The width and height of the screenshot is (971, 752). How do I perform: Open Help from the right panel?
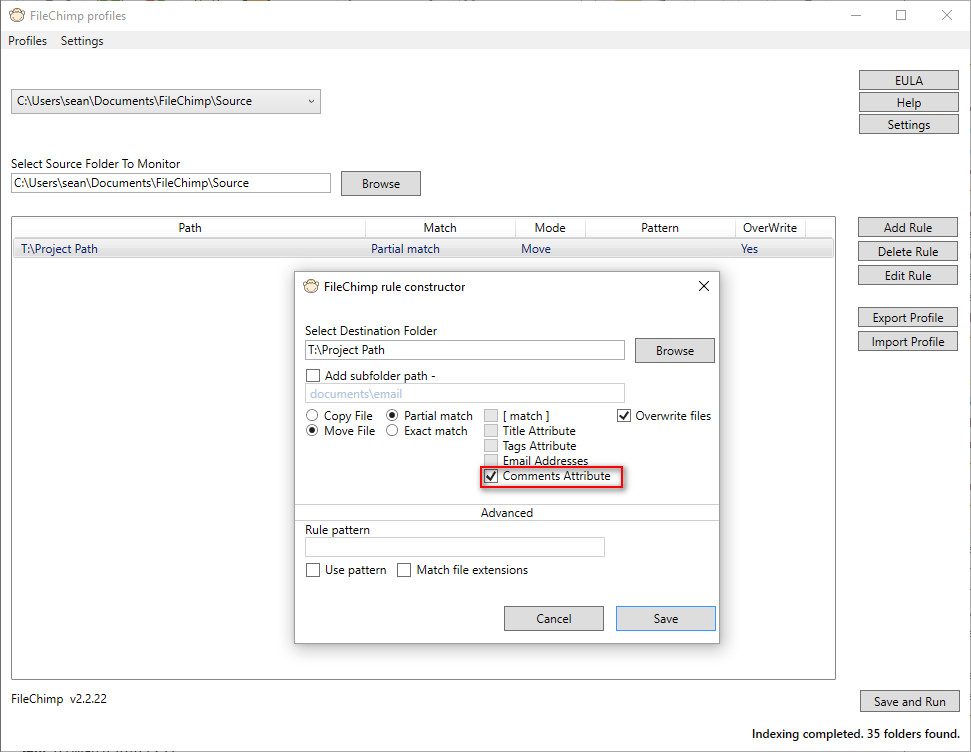[x=908, y=103]
